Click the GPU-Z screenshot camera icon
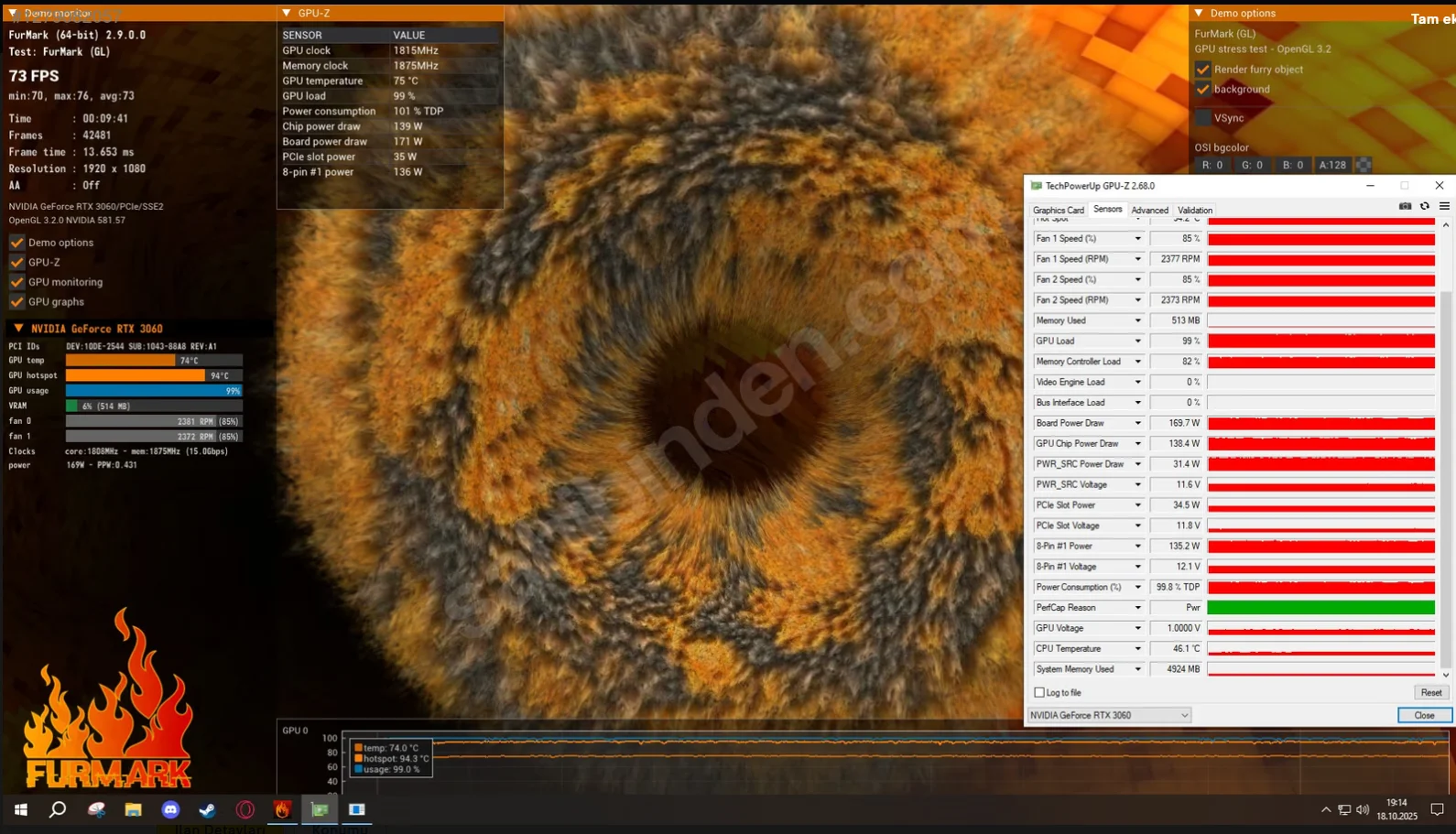The image size is (1456, 834). coord(1405,207)
